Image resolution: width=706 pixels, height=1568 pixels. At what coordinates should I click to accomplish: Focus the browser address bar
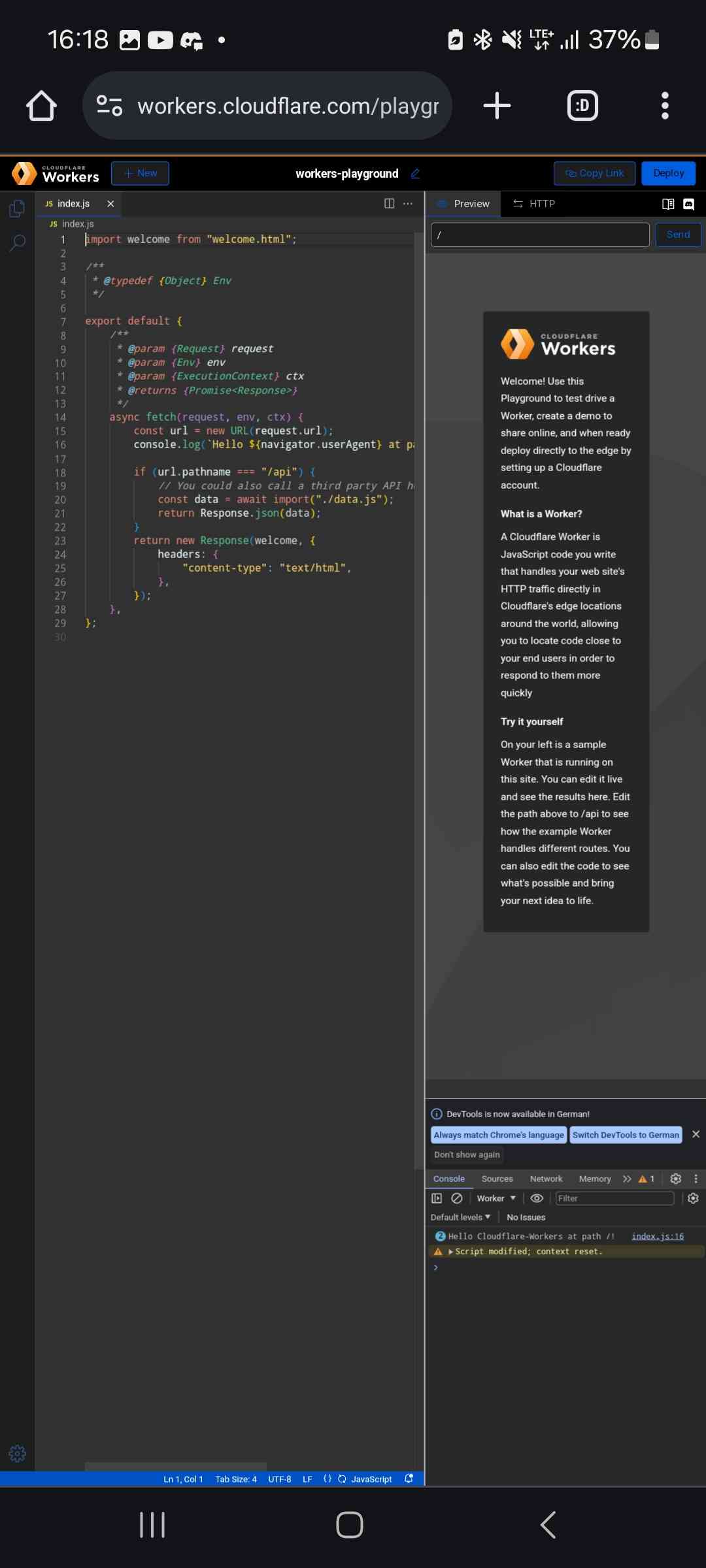267,105
